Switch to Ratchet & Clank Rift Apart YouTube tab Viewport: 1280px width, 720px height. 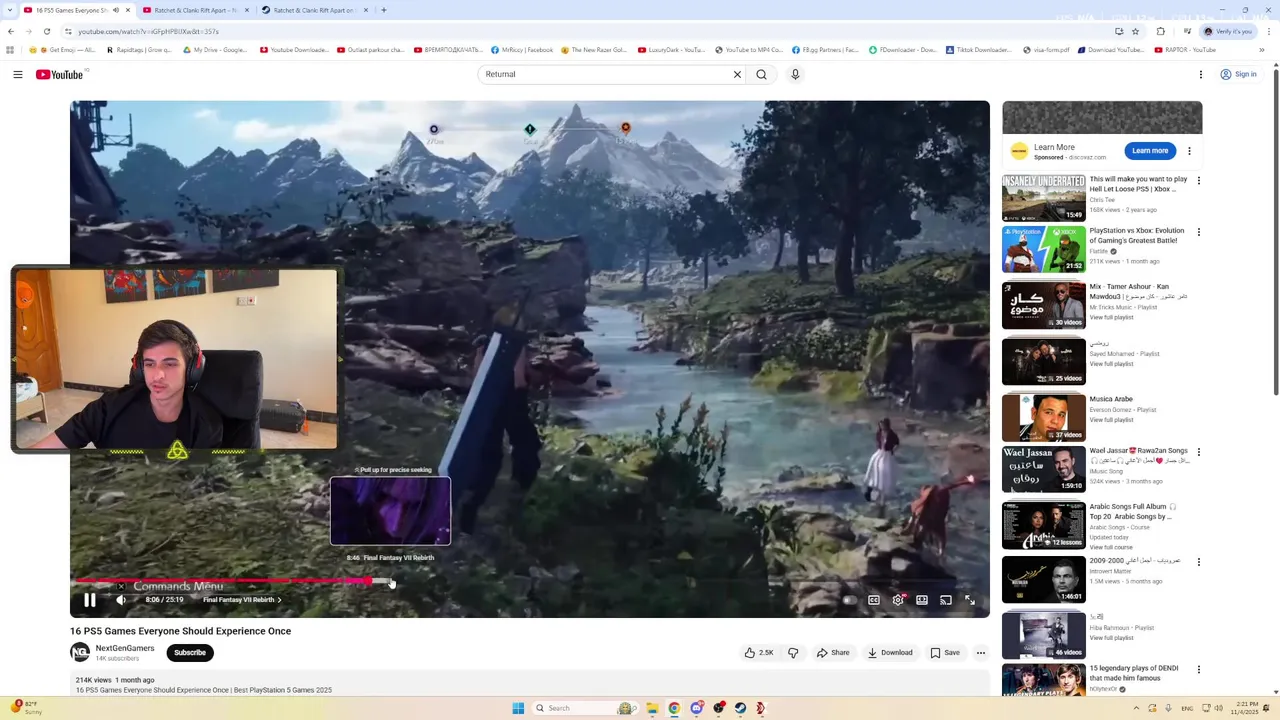195,10
